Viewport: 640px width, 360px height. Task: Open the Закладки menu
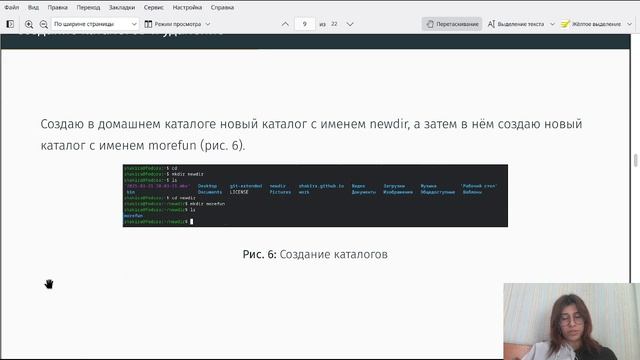click(x=122, y=7)
